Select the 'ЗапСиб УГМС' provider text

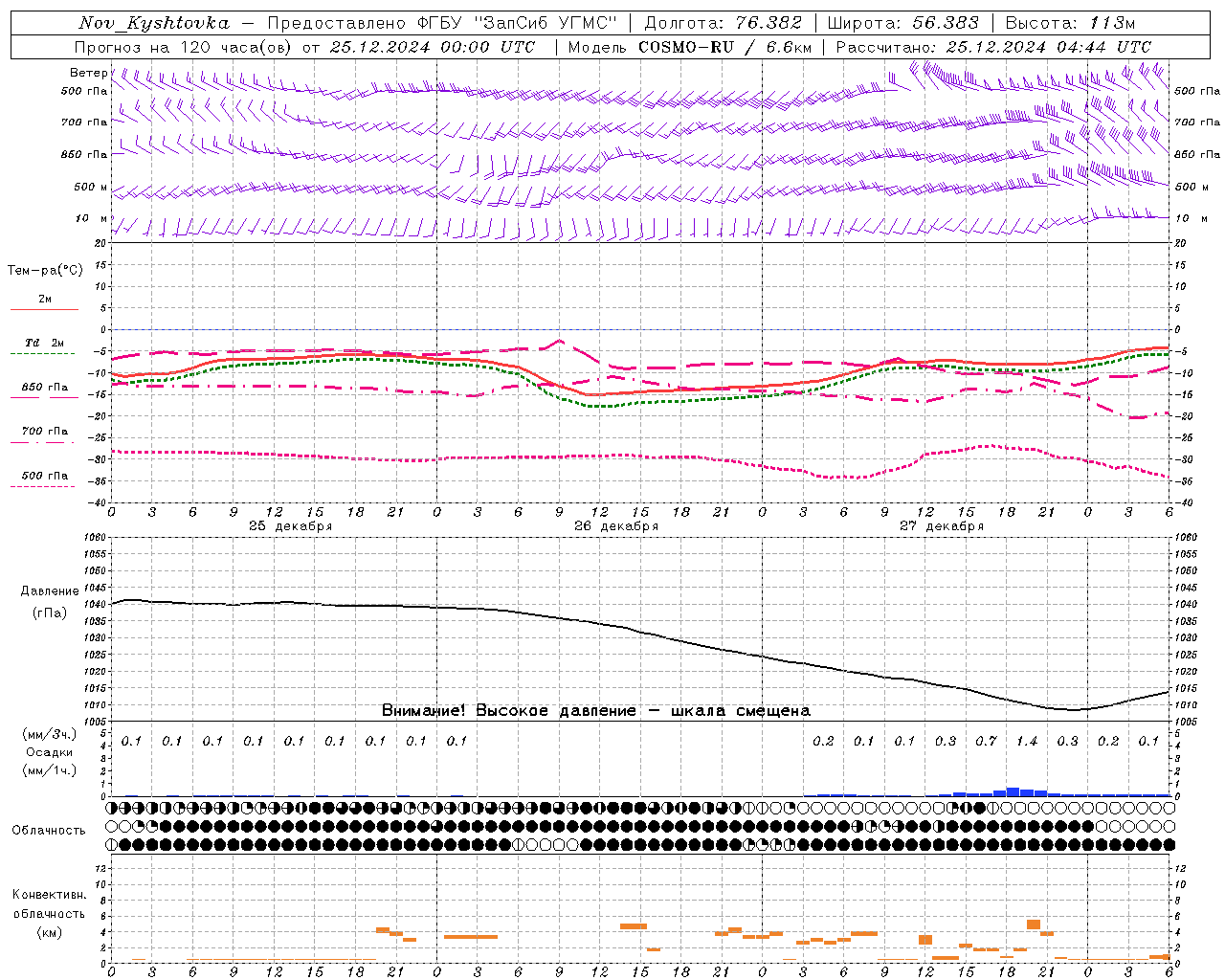point(546,23)
